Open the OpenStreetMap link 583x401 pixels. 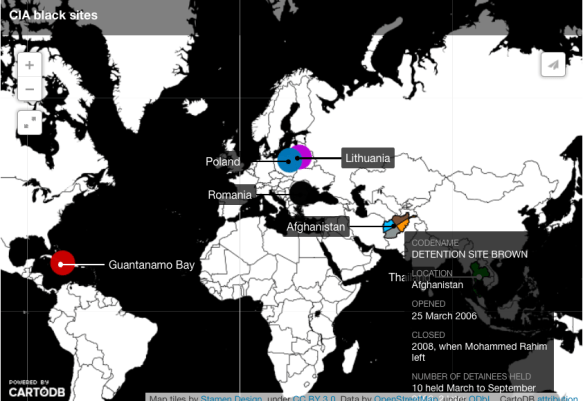coord(406,398)
